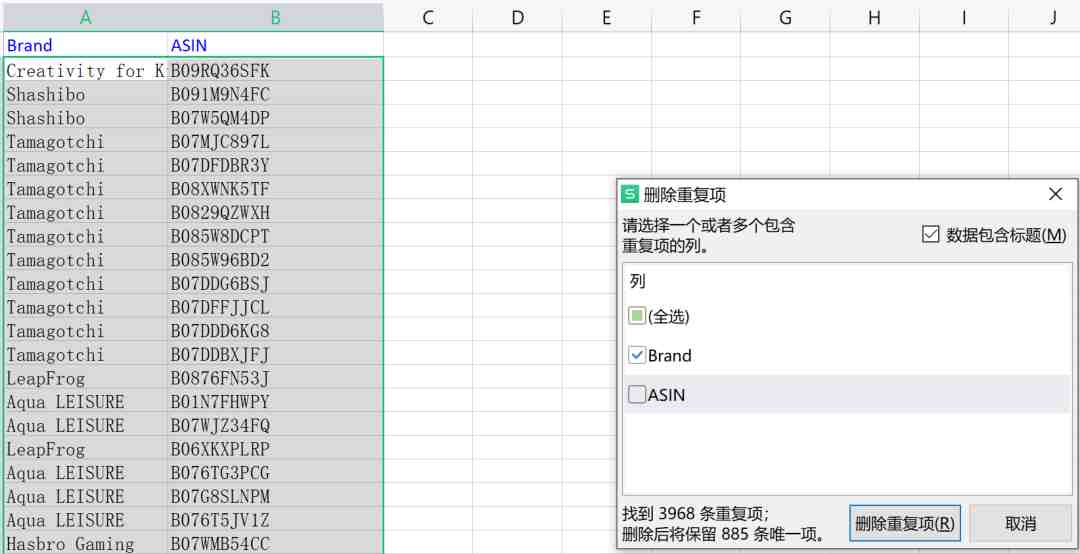Click cell B06XKXPLRP
The width and height of the screenshot is (1080, 554).
tap(276, 449)
